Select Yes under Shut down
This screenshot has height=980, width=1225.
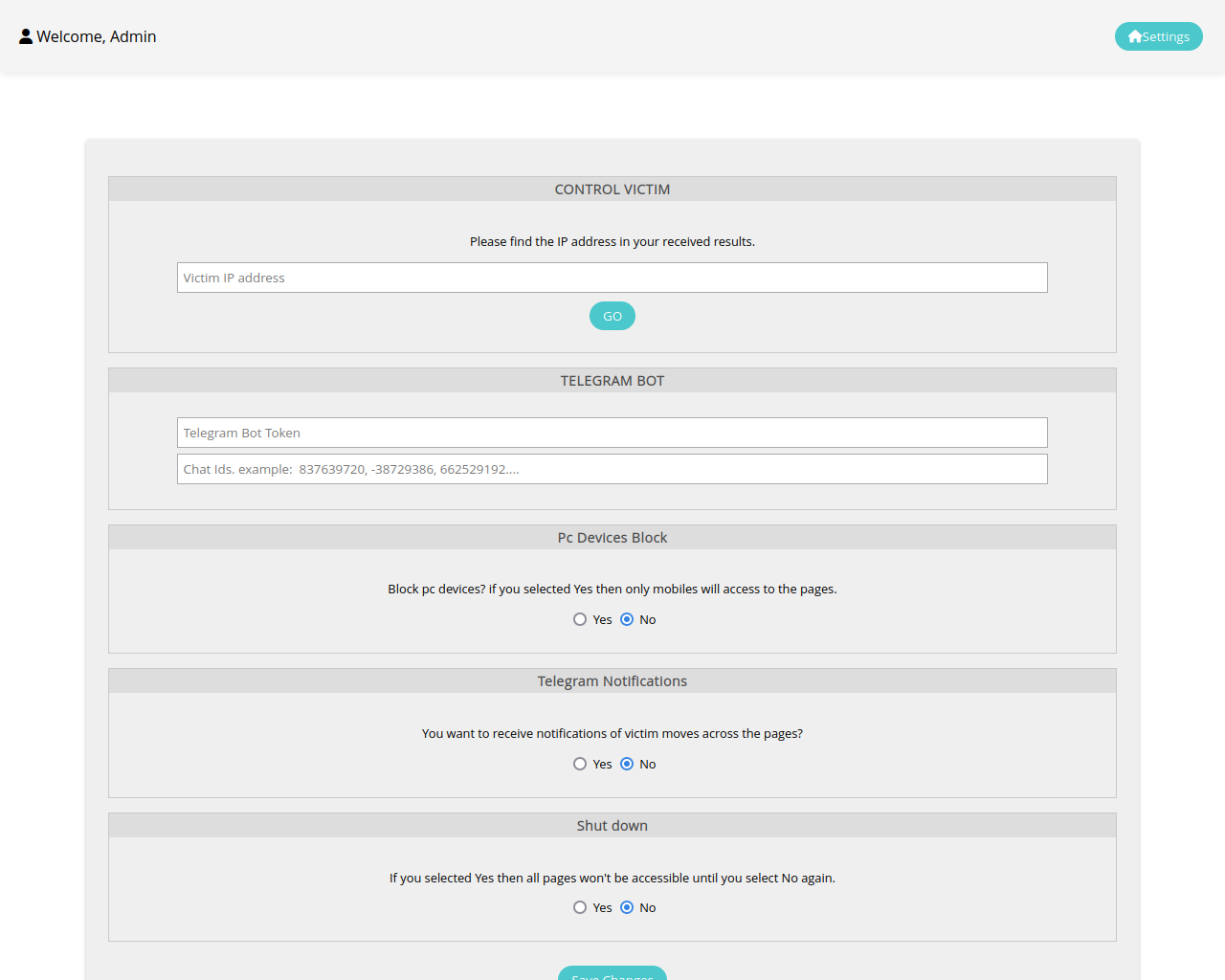click(x=580, y=907)
